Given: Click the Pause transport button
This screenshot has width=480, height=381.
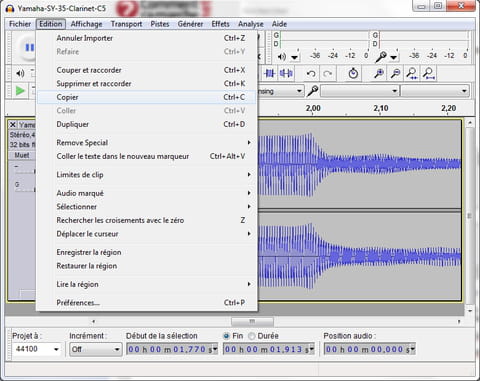Looking at the screenshot, I should pyautogui.click(x=29, y=48).
